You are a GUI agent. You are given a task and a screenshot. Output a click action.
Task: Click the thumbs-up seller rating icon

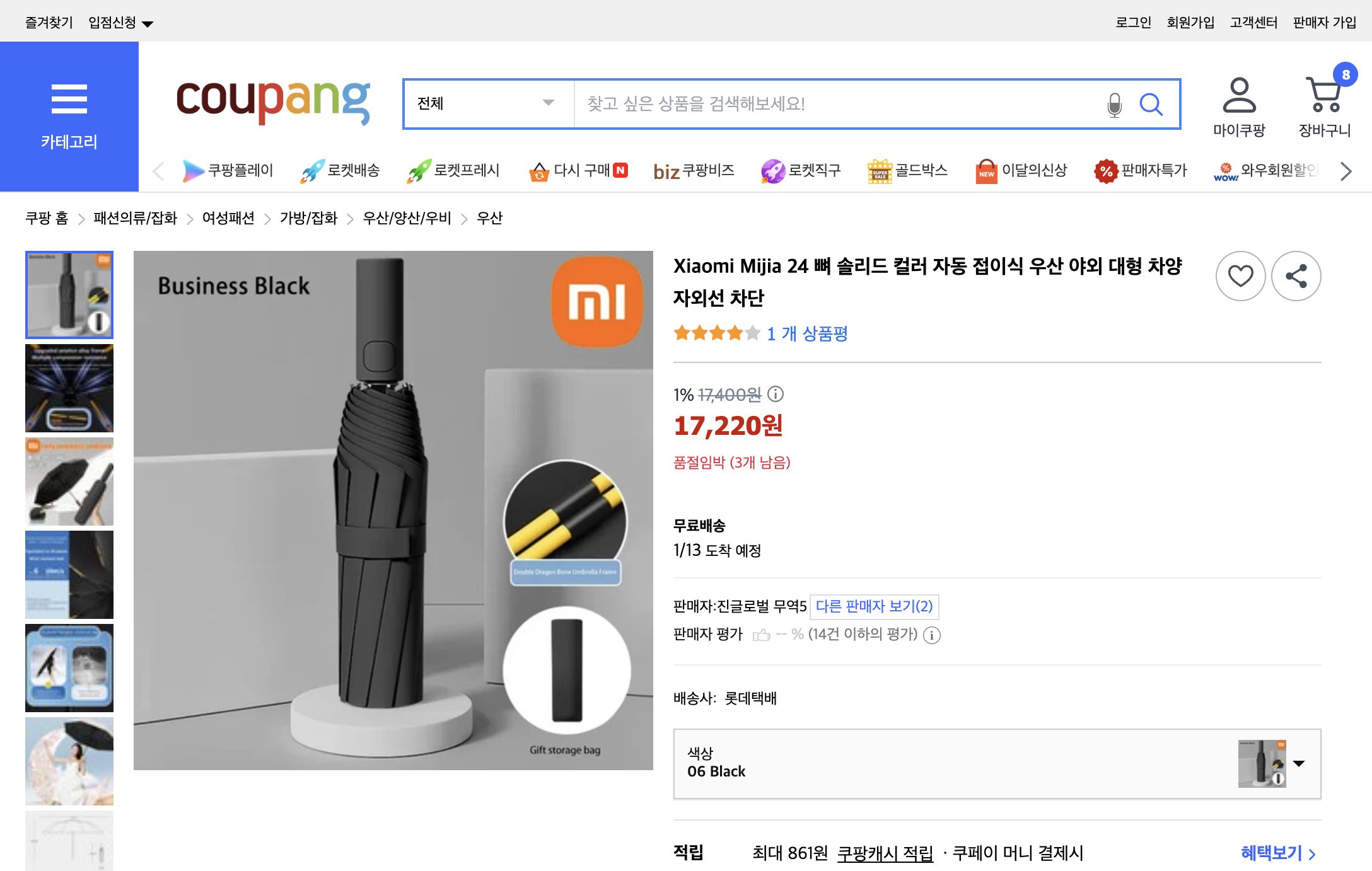pos(764,635)
